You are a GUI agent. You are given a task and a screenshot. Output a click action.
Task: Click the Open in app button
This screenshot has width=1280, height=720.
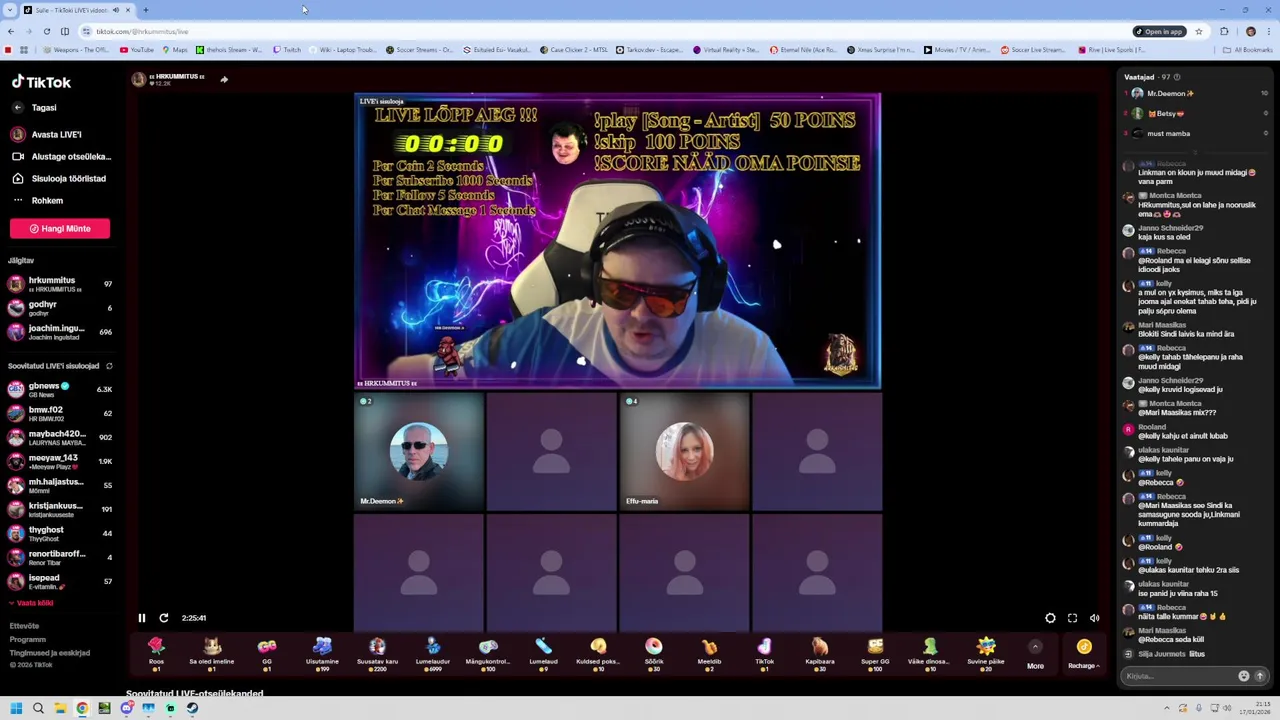[1159, 31]
